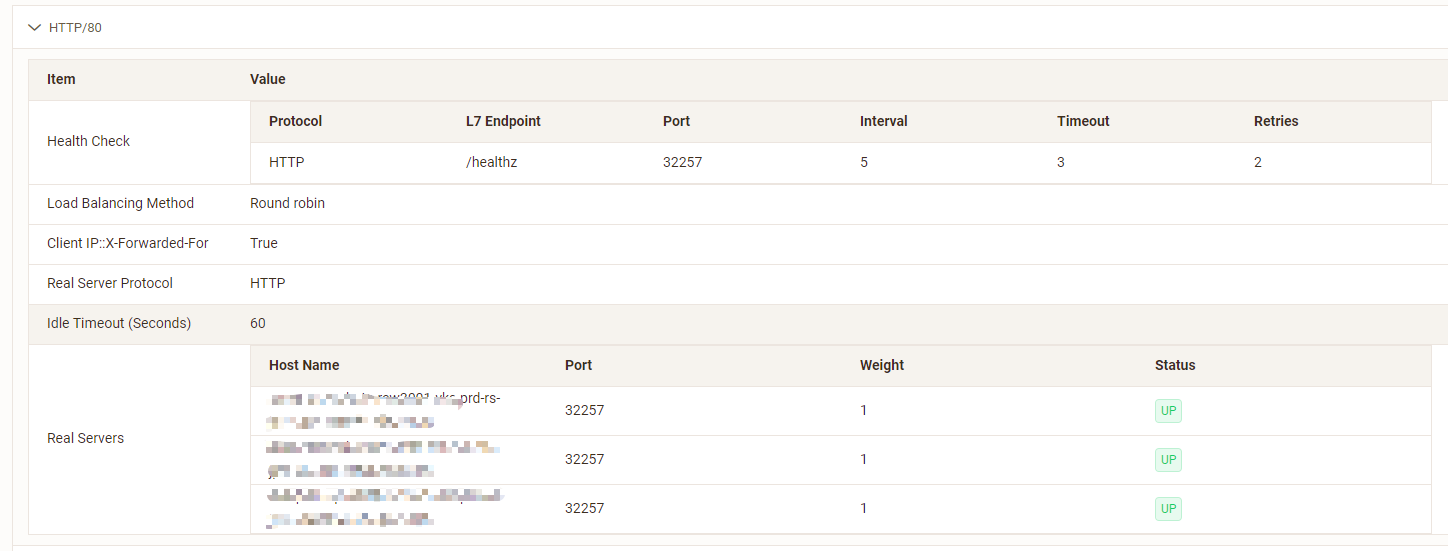Screen dimensions: 1448x551
Task: Click the first server's weight value 1
Action: coord(864,411)
